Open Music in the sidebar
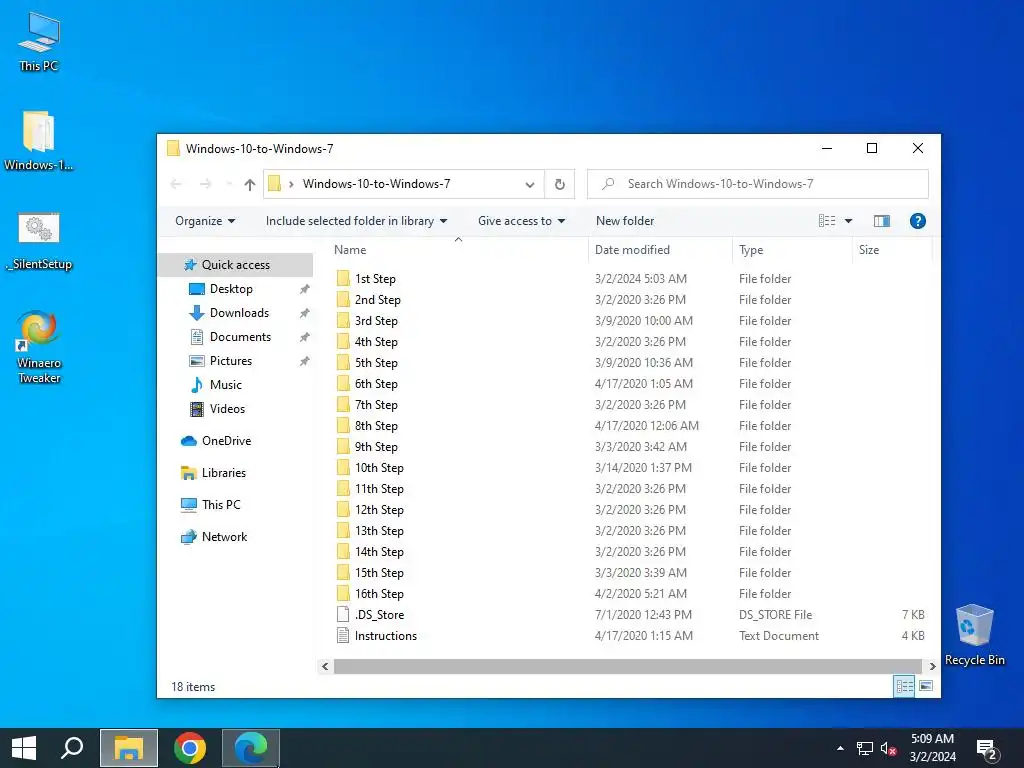1024x768 pixels. [x=225, y=385]
